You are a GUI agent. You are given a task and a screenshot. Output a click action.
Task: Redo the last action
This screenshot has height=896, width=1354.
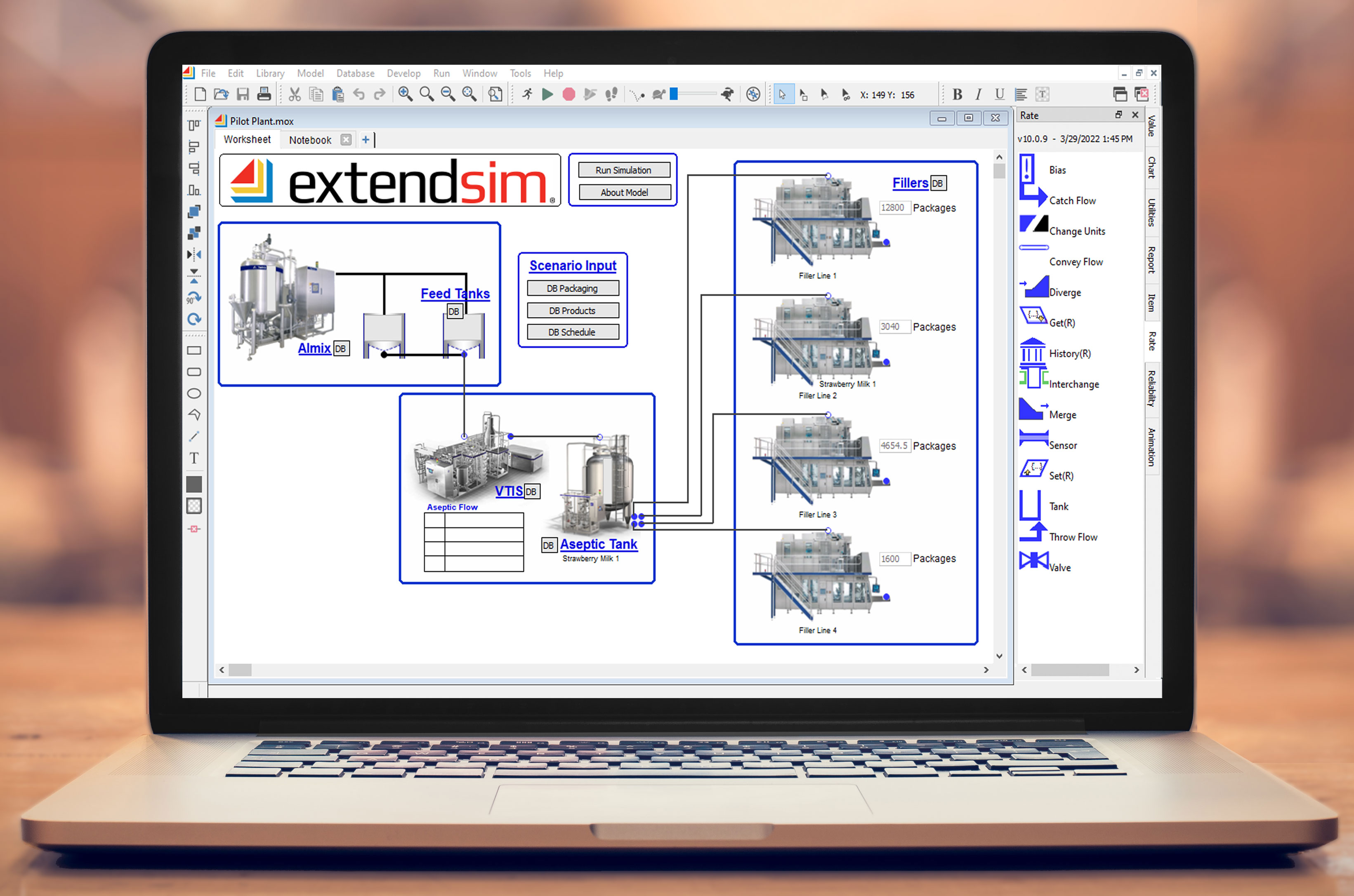(x=380, y=94)
